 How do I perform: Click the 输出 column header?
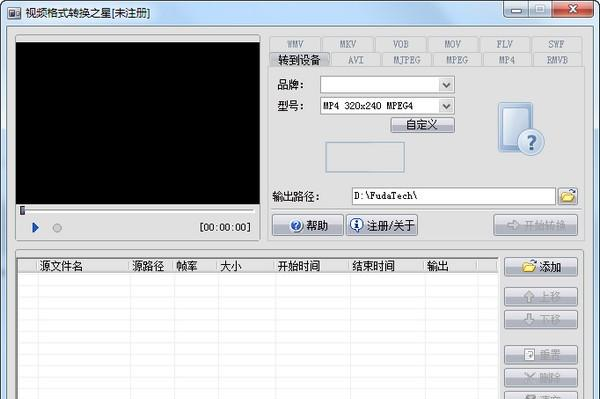[450, 266]
